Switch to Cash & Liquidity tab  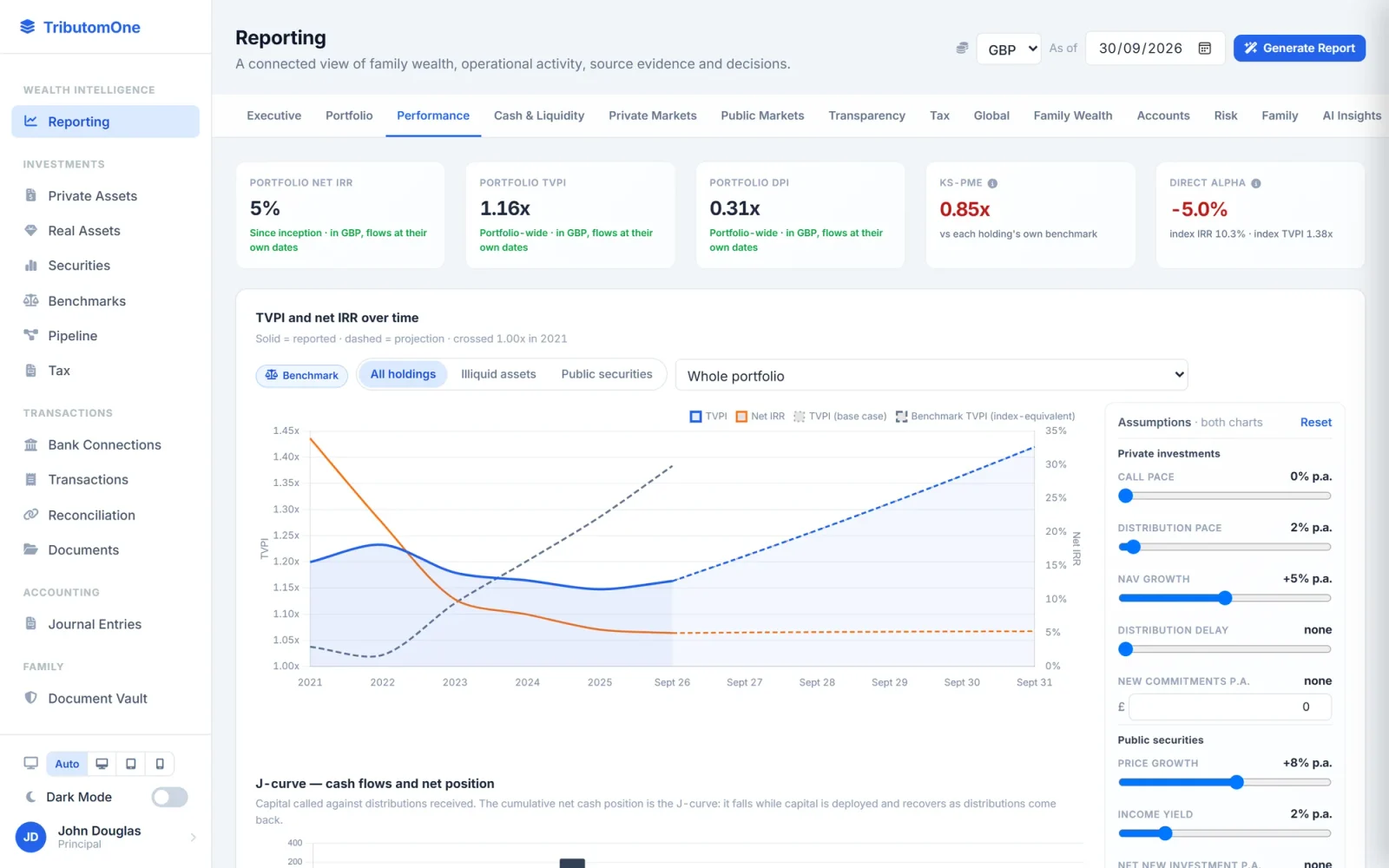point(539,115)
